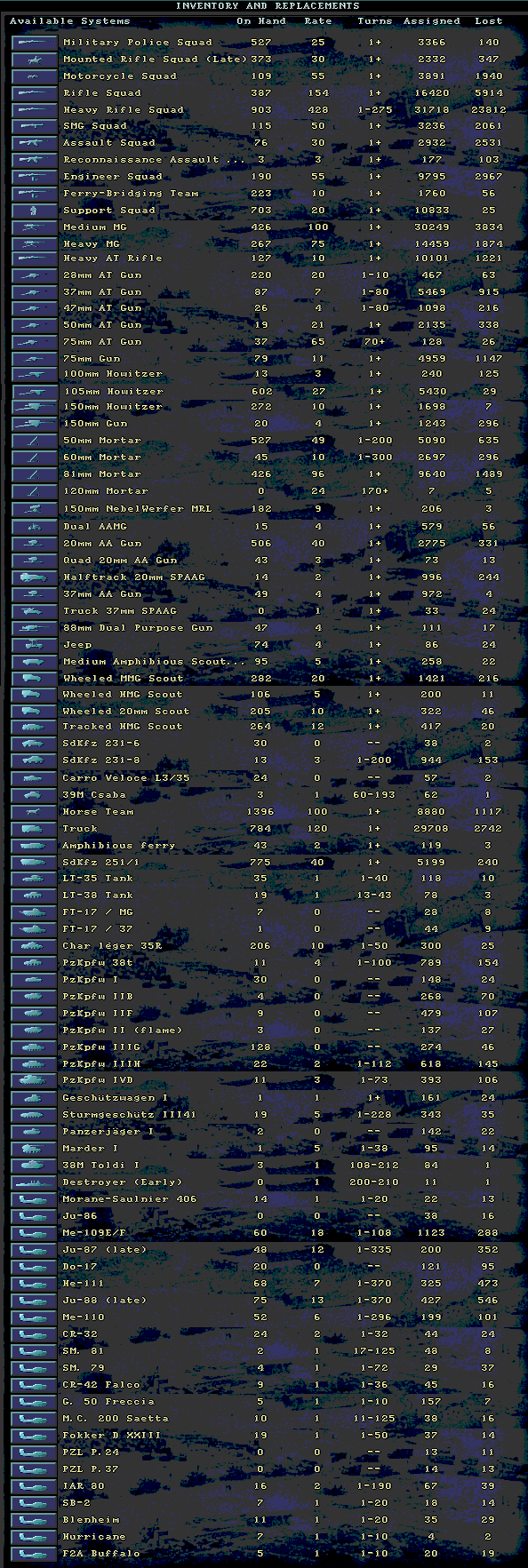Click the Support Squad row label
Screen dimensions: 528x1568
(x=109, y=211)
